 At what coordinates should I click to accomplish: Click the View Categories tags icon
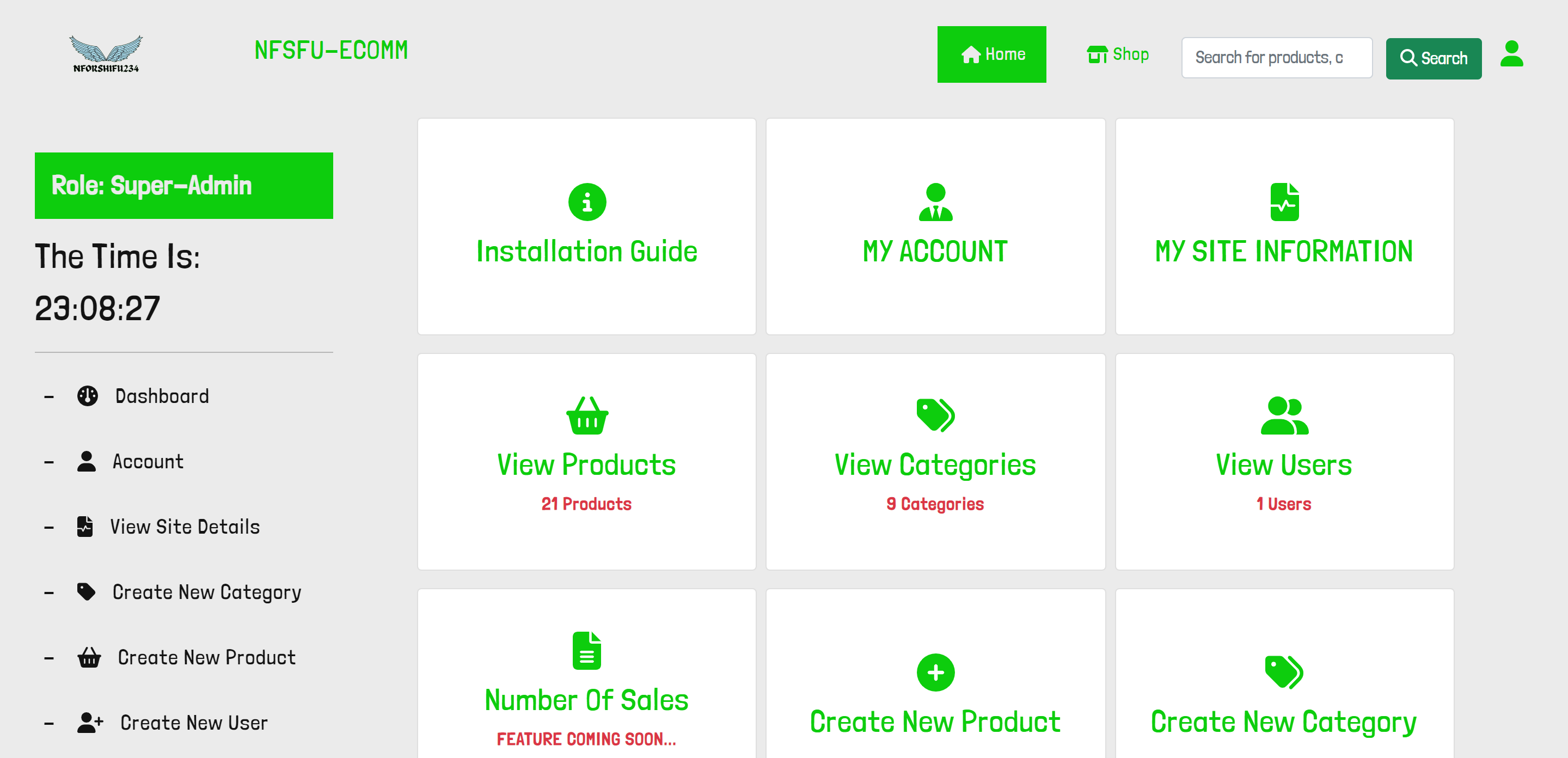(x=935, y=415)
